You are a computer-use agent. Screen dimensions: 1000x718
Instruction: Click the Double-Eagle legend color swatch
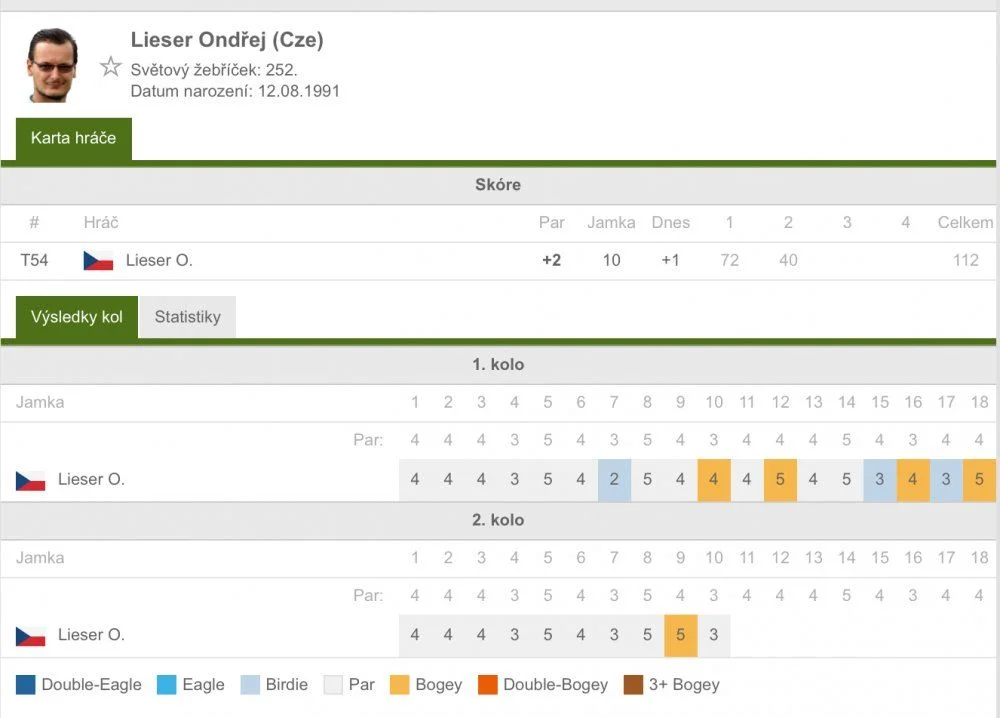point(26,685)
